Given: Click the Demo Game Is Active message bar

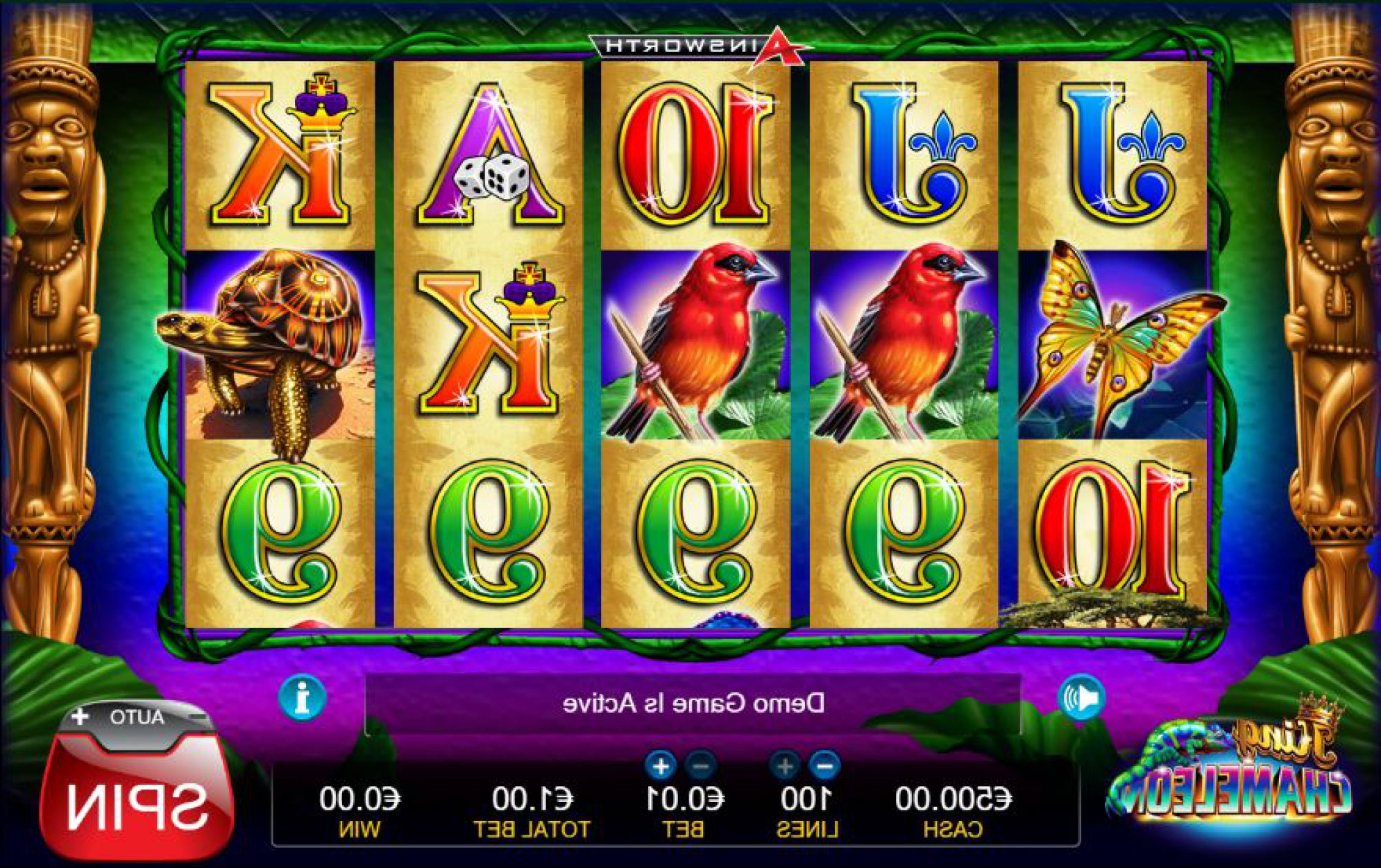Looking at the screenshot, I should coord(693,704).
